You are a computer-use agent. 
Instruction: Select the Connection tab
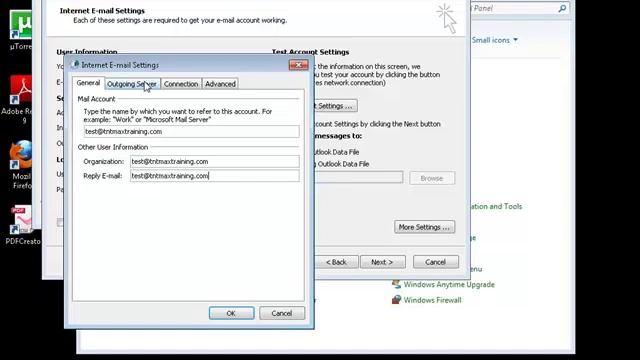(x=181, y=84)
